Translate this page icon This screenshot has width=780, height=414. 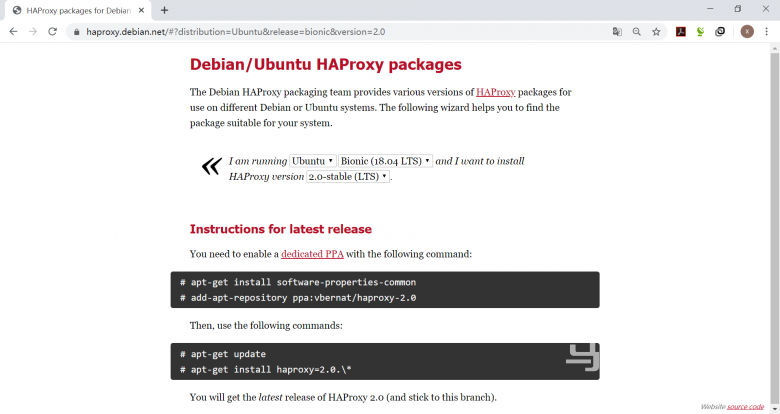point(617,32)
